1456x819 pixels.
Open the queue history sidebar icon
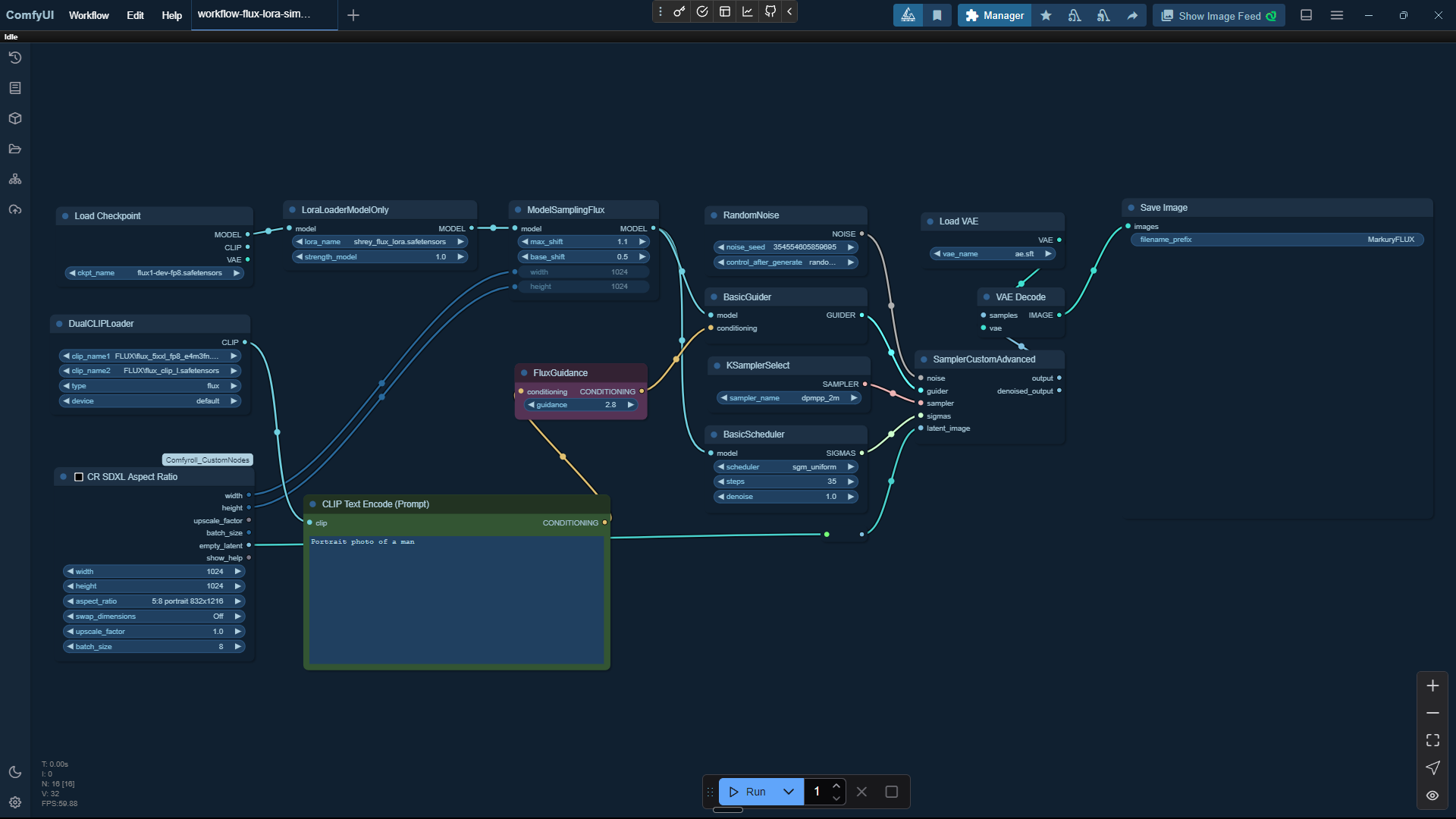(x=15, y=58)
